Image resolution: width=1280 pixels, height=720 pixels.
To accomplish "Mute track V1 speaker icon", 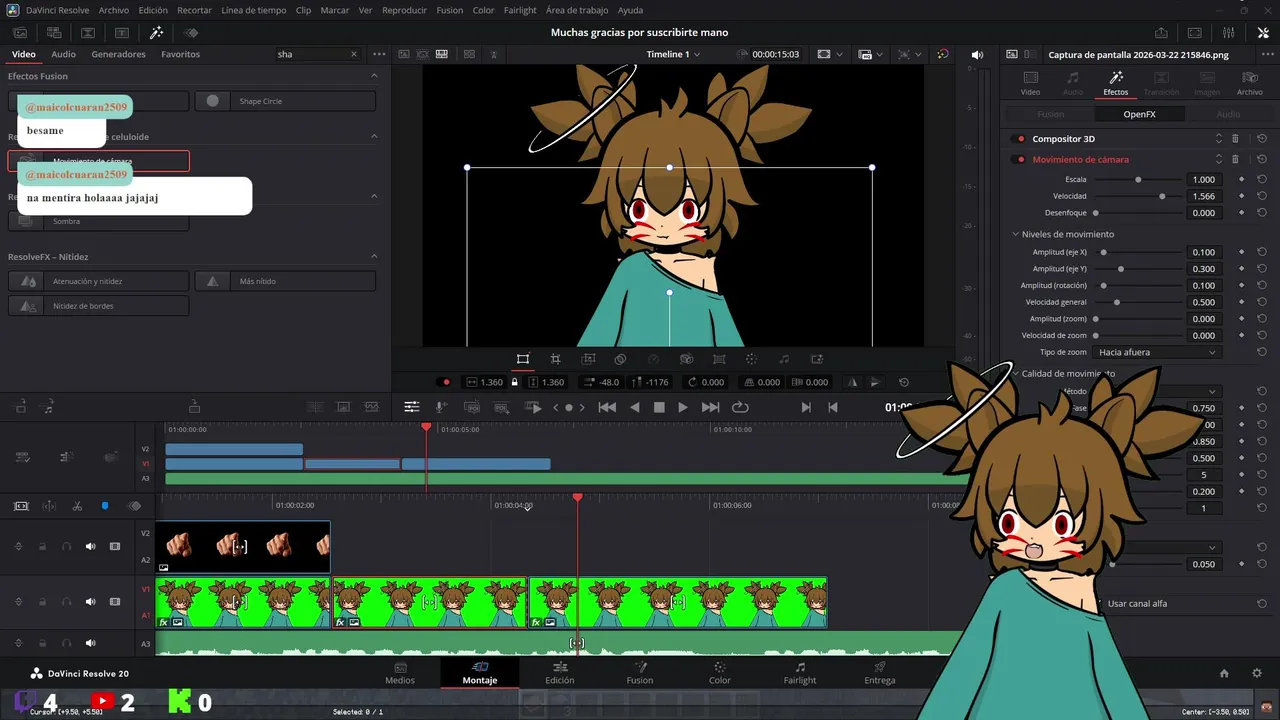I will [x=90, y=602].
